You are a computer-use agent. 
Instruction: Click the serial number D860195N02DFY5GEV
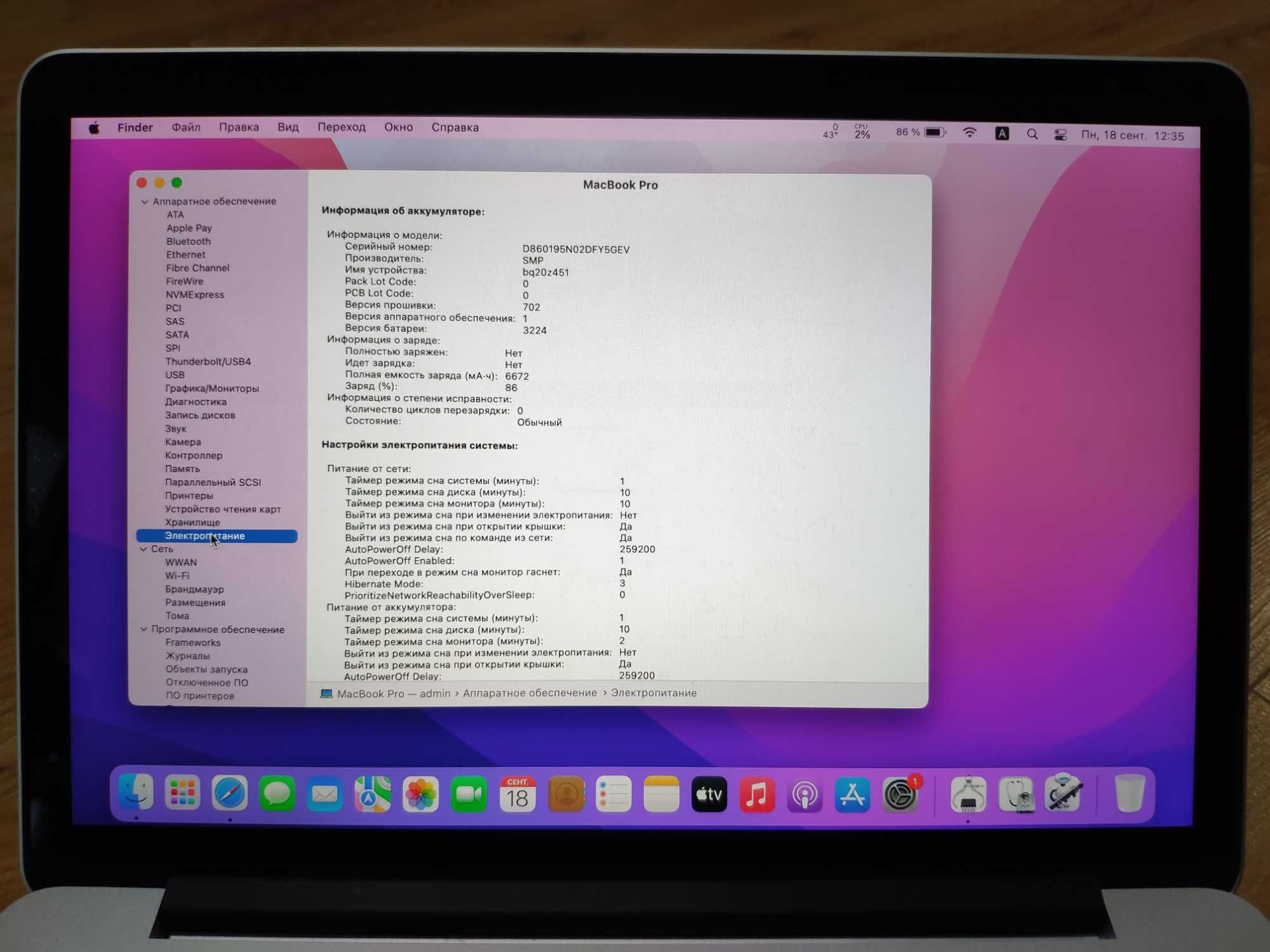click(x=576, y=249)
